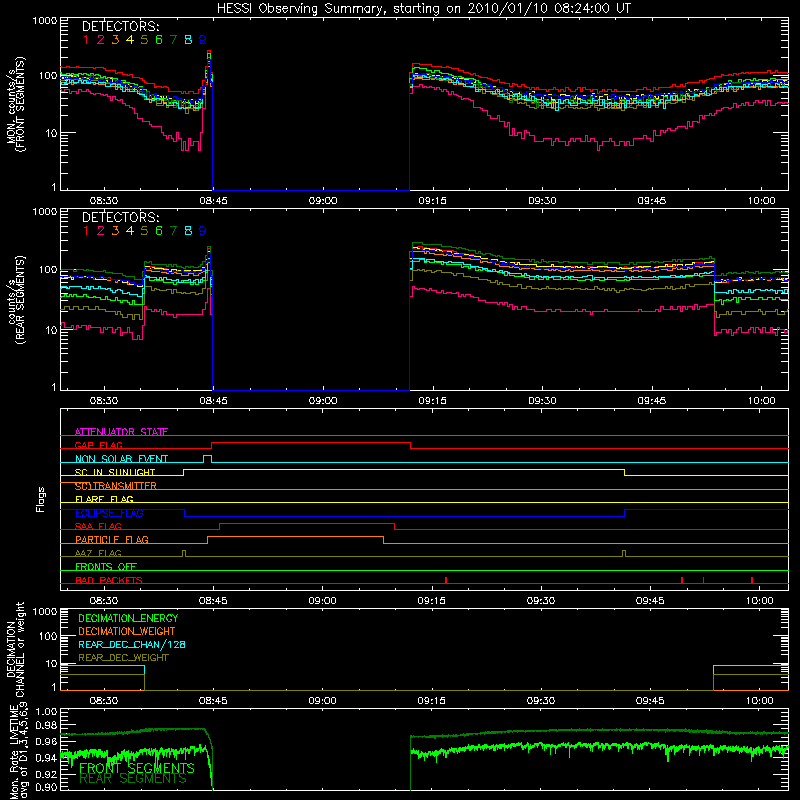Select the SC_IN_SUNLIGHT flag label

click(x=115, y=472)
